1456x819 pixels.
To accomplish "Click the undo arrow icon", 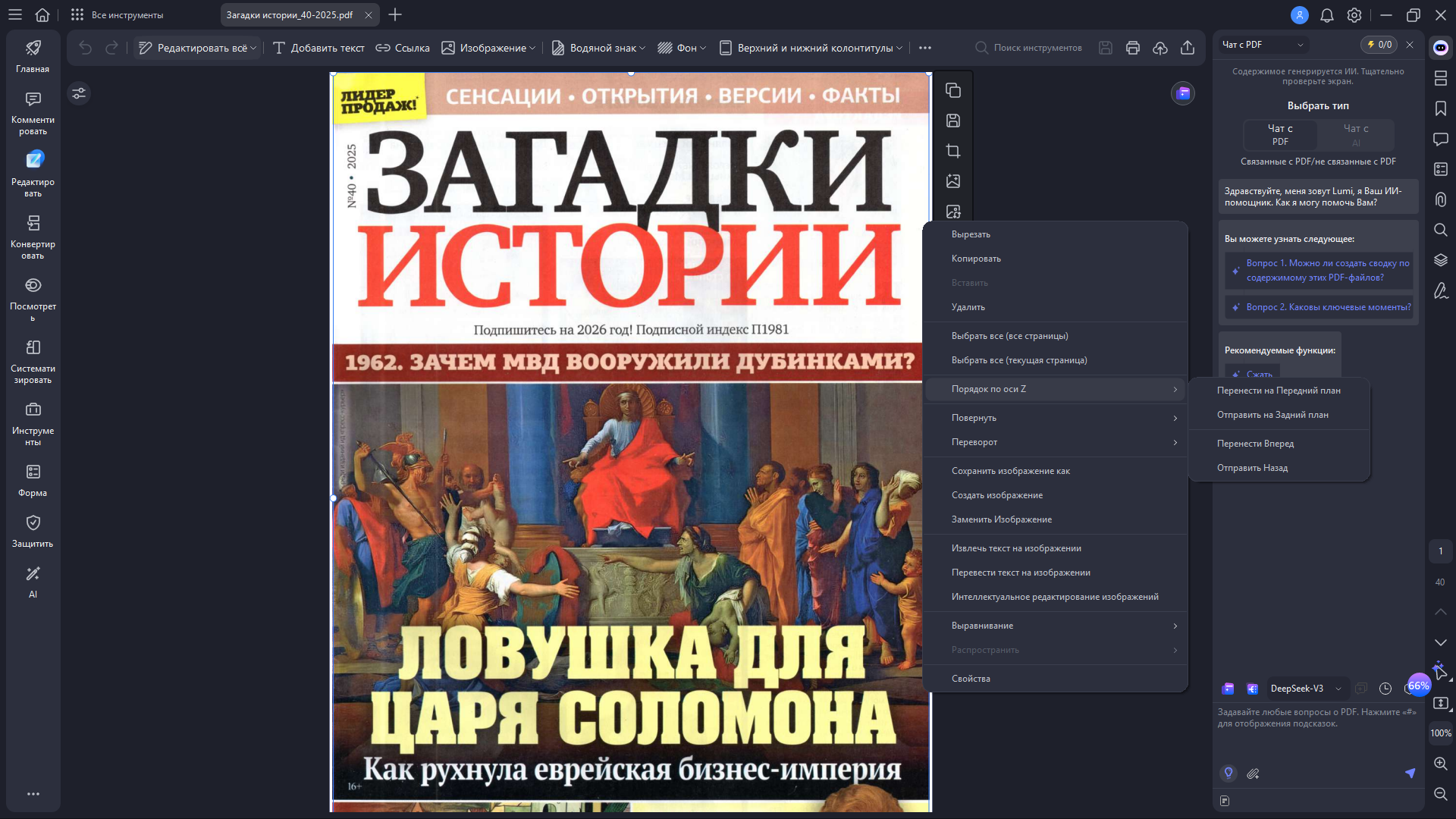I will click(x=85, y=48).
